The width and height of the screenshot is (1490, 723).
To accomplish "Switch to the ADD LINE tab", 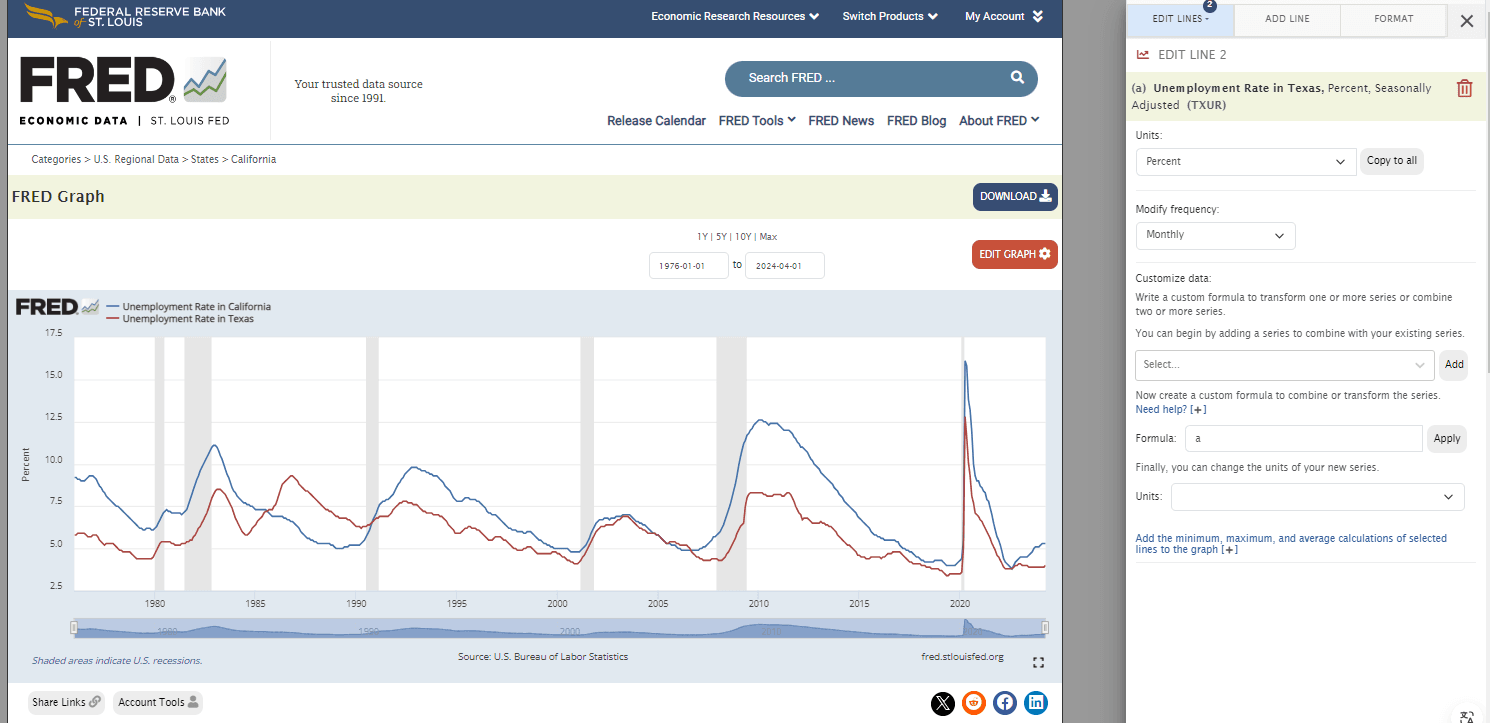I will [x=1286, y=19].
